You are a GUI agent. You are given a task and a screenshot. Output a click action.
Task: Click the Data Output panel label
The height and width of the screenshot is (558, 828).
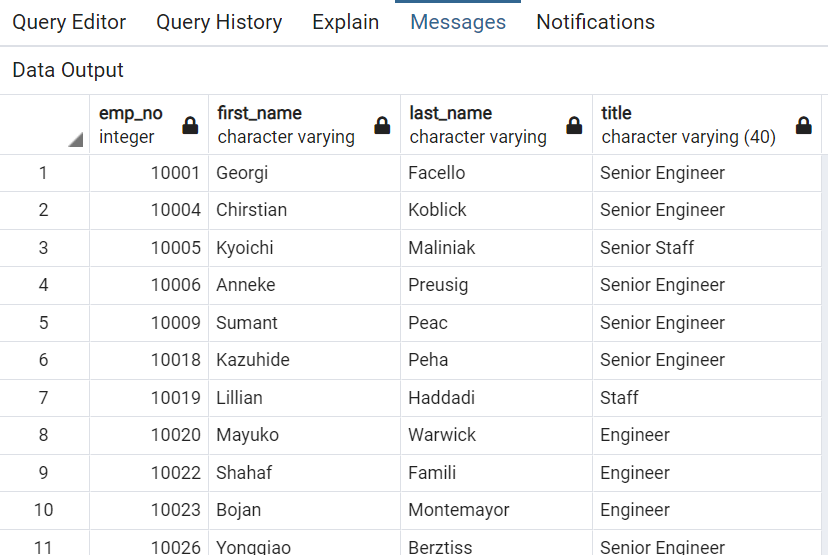point(68,70)
